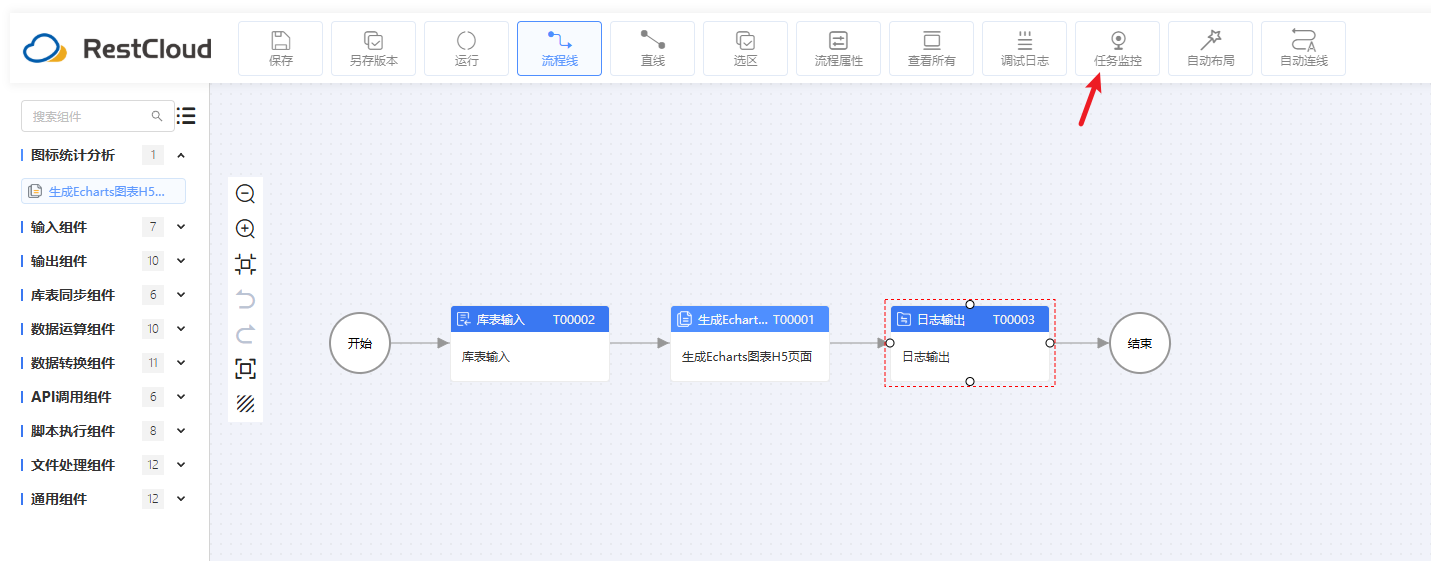Image resolution: width=1431 pixels, height=561 pixels.
Task: Expand the 通用组件 category
Action: tap(181, 499)
